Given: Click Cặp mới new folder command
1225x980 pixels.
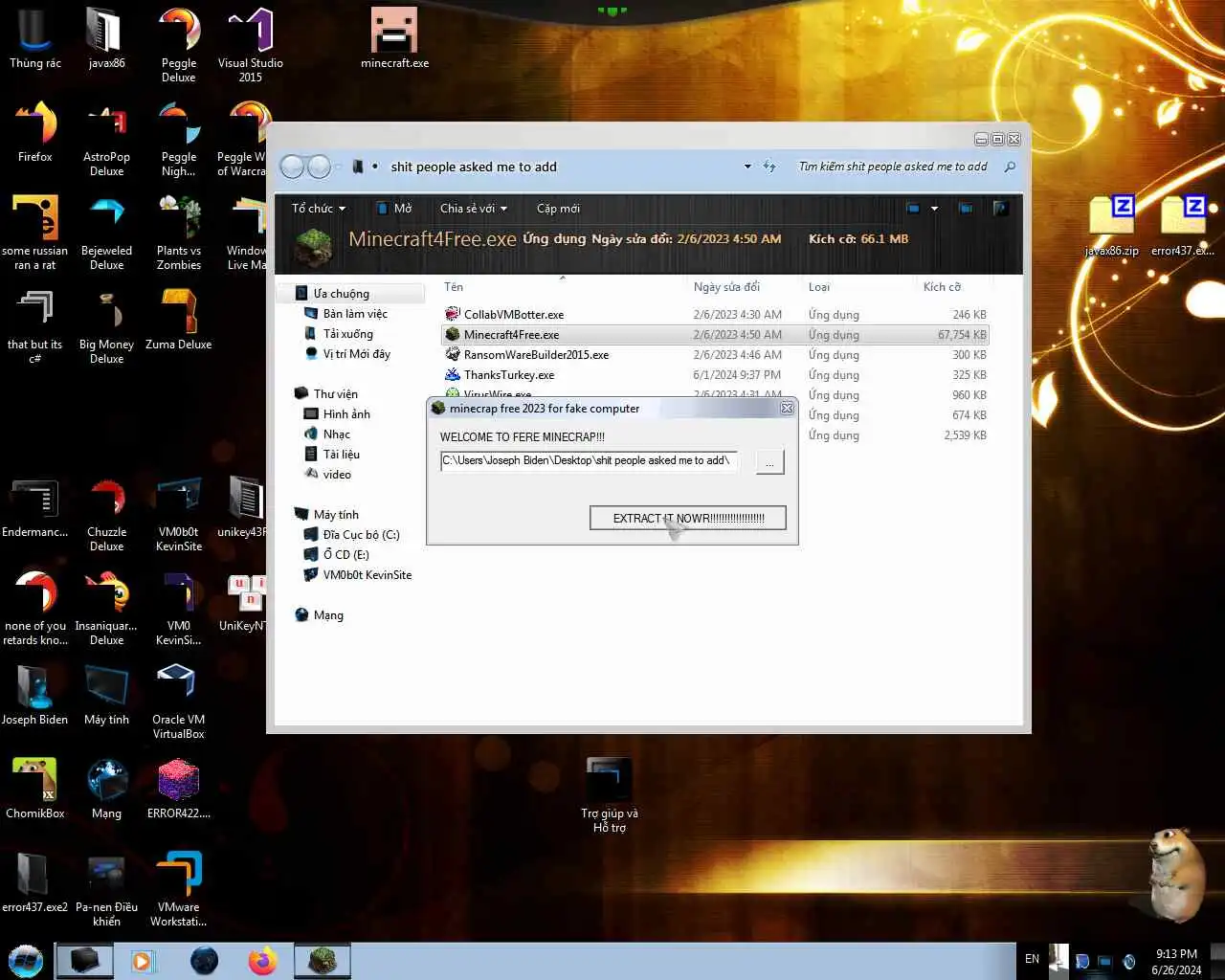Looking at the screenshot, I should 558,208.
